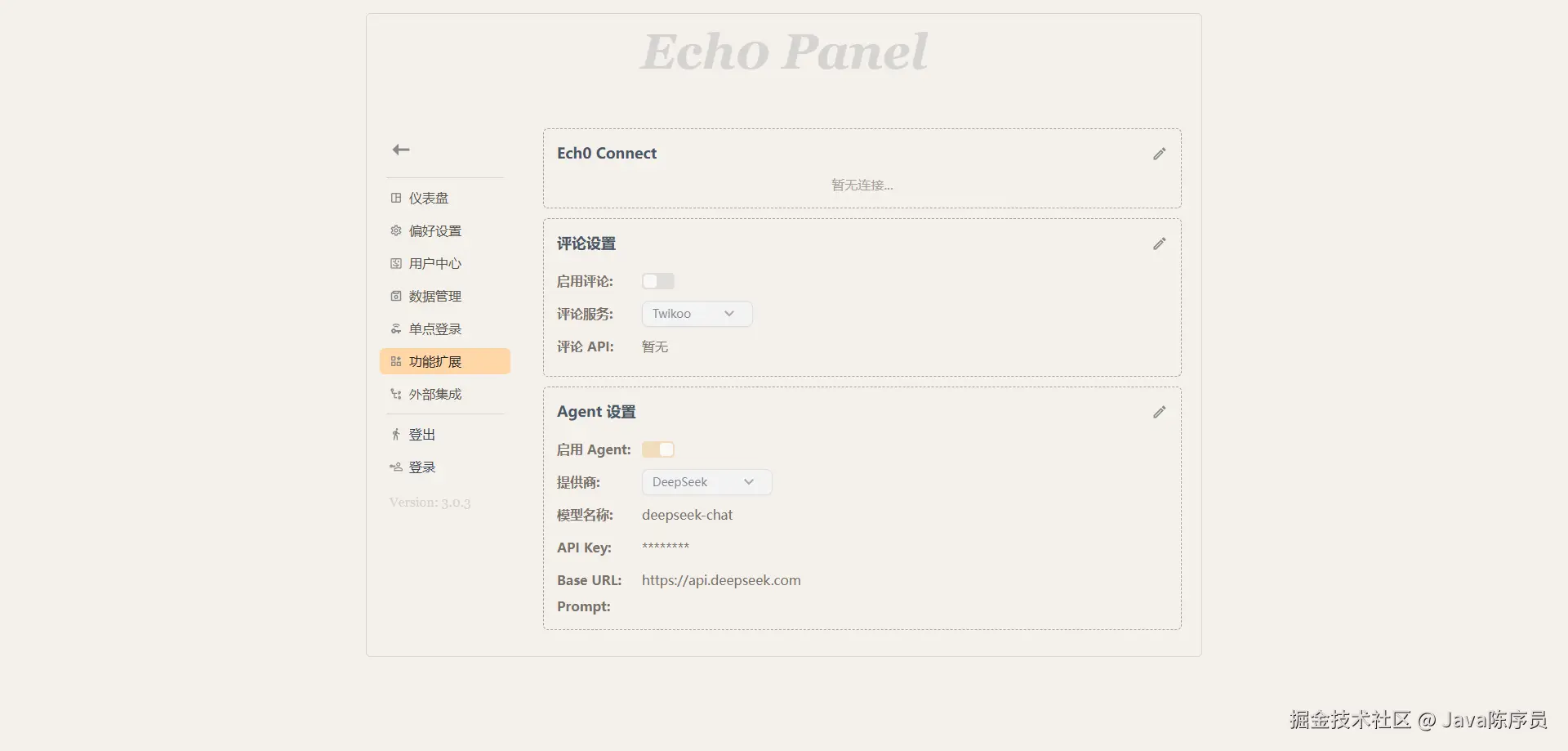This screenshot has height=751, width=1568.
Task: Open the DeepSeek provider dropdown
Action: tap(706, 482)
